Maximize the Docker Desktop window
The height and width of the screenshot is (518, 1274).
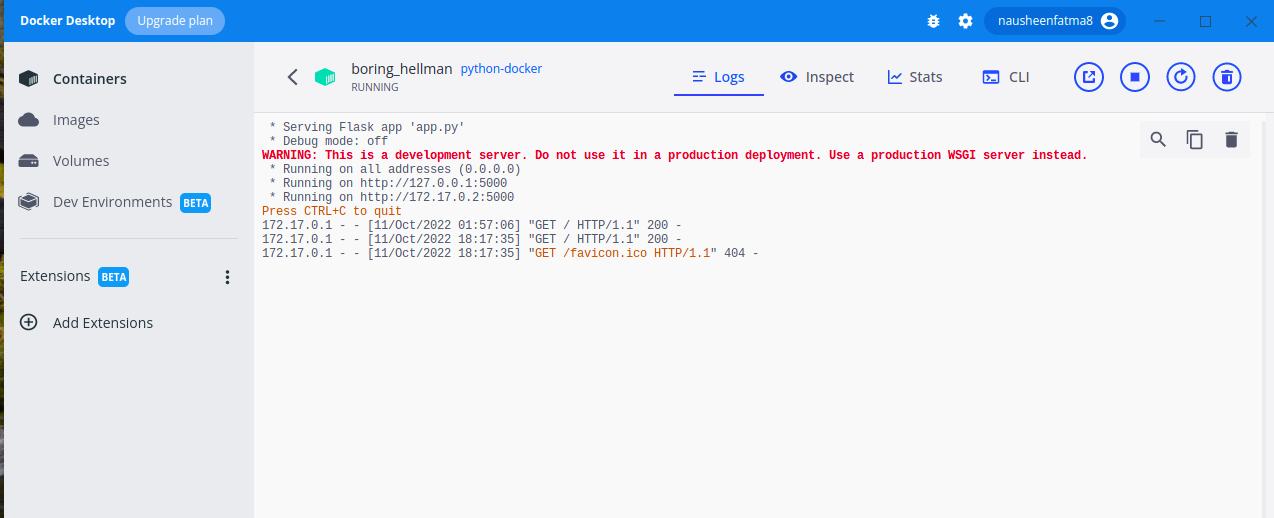coord(1206,21)
